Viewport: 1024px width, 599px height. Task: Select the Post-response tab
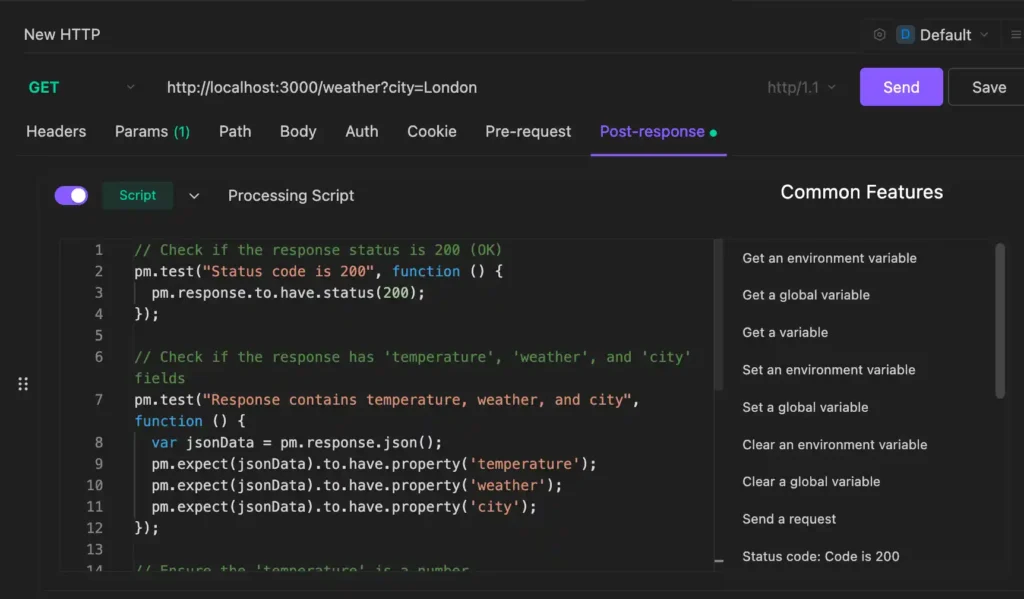tap(658, 132)
